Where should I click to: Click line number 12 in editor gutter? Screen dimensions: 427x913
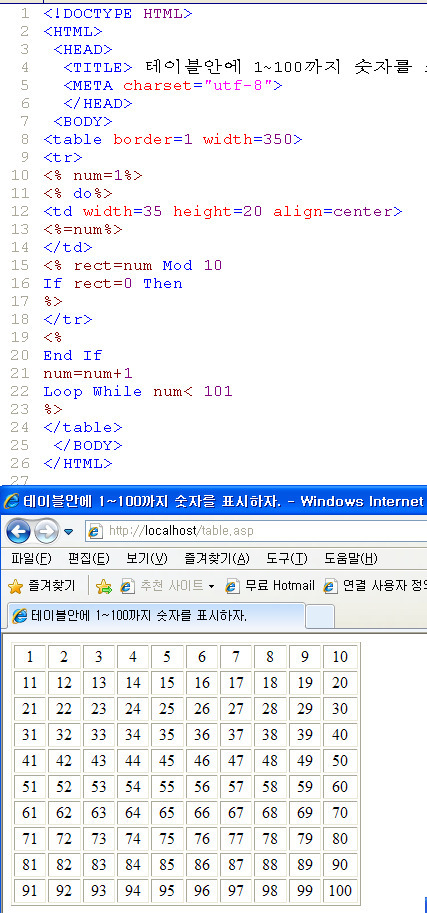click(20, 211)
